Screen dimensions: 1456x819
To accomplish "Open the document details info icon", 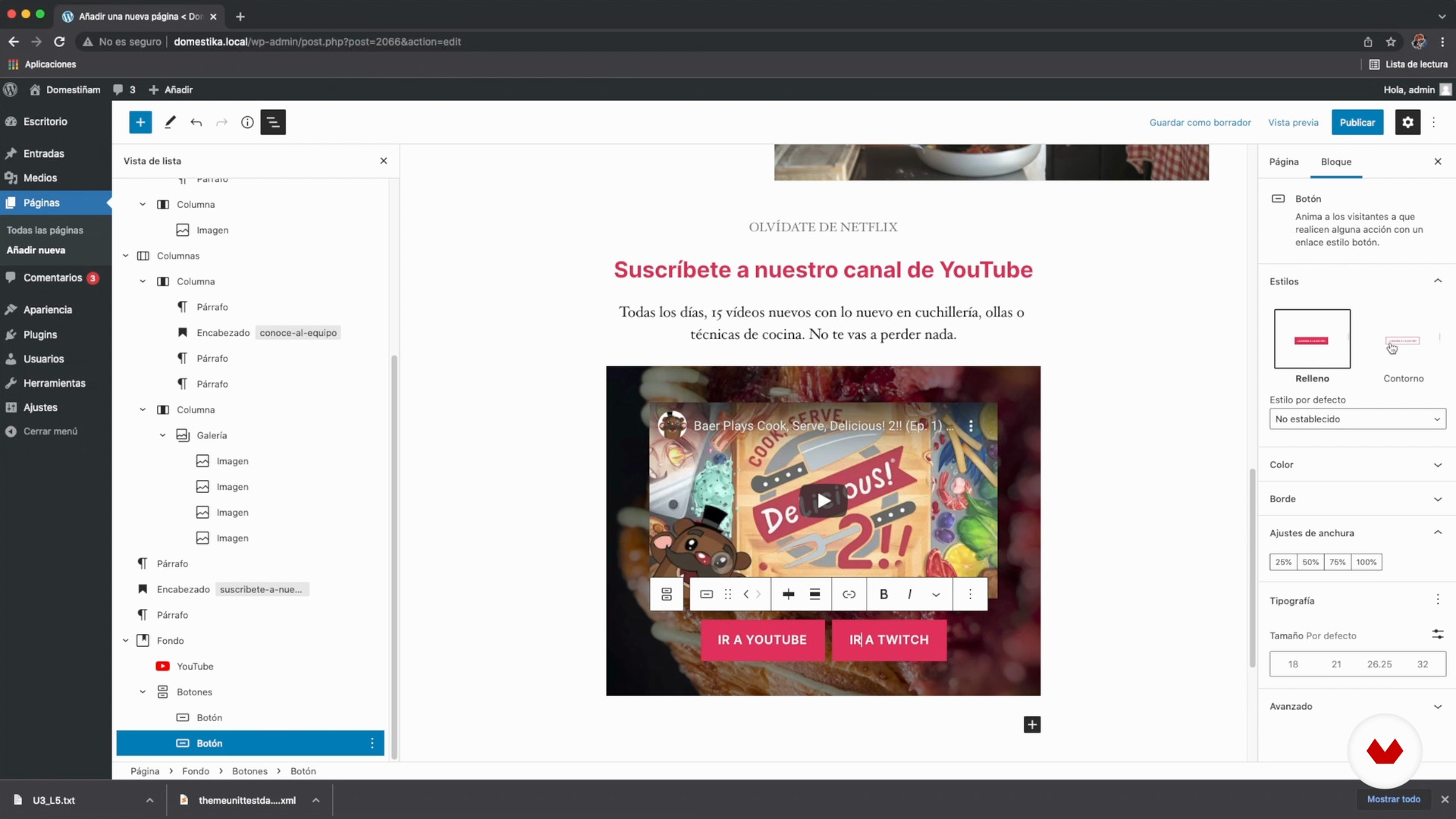I will coord(247,122).
